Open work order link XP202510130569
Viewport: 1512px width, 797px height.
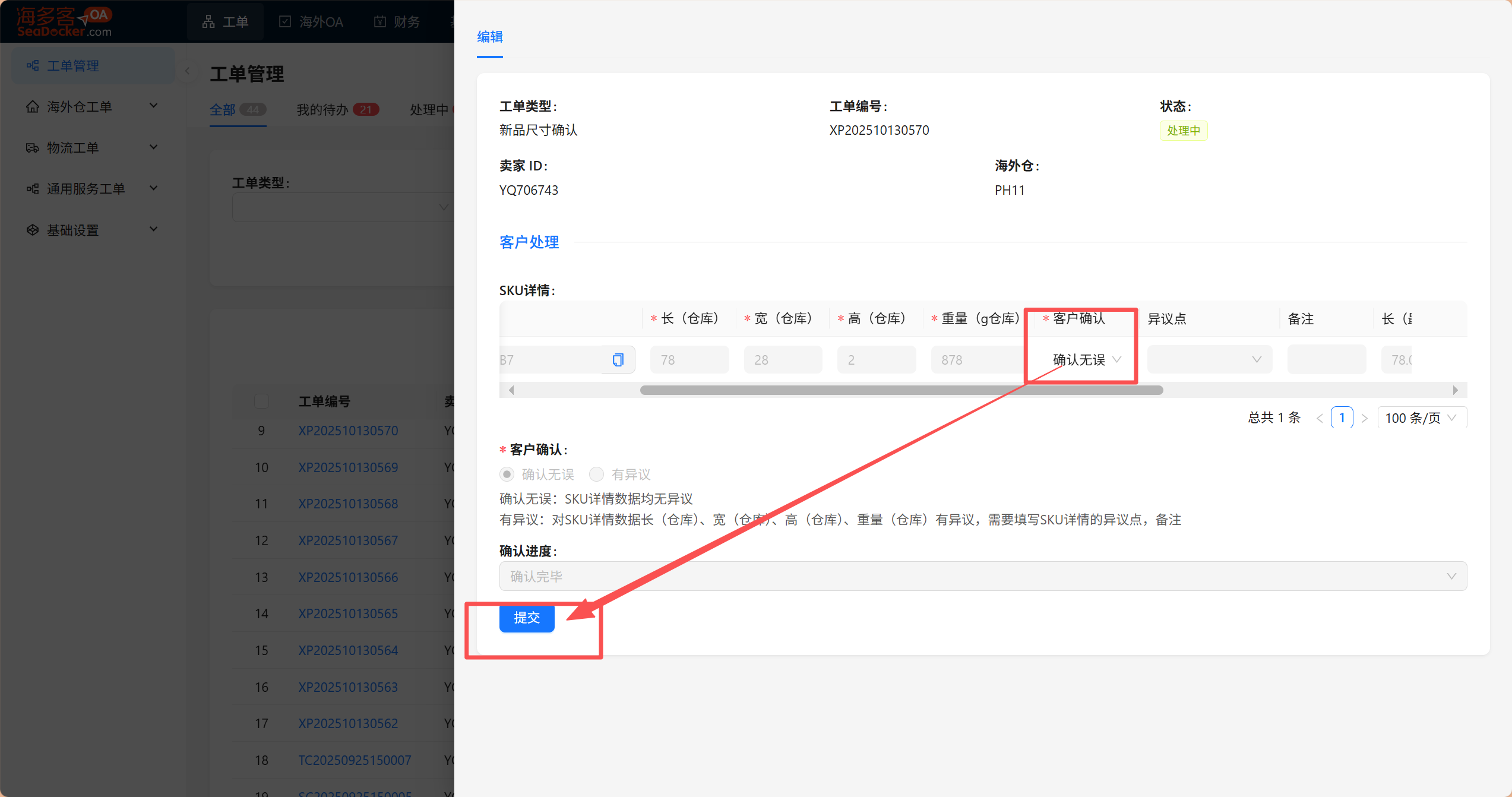pyautogui.click(x=348, y=467)
